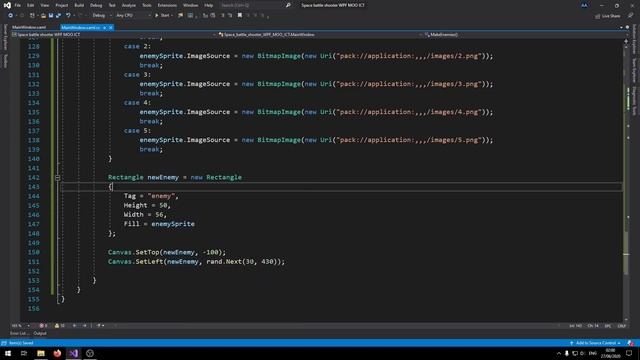This screenshot has height=360, width=640.
Task: Click the Open File folder icon
Action: coord(43,16)
